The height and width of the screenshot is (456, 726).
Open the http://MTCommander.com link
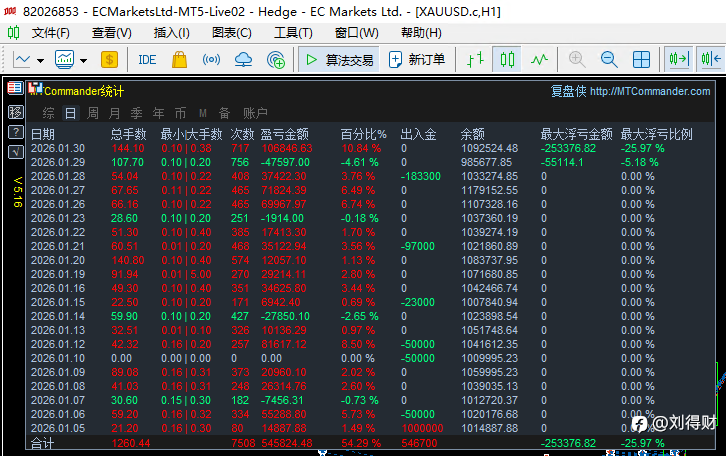pos(650,91)
